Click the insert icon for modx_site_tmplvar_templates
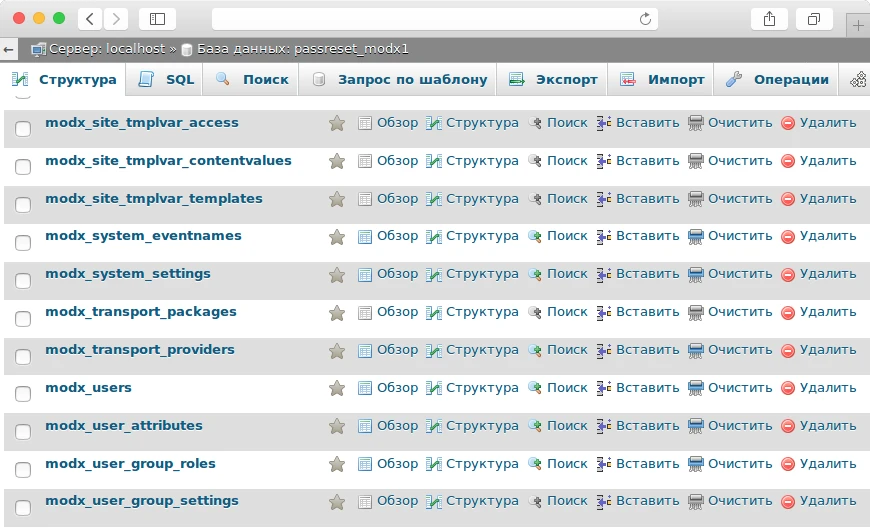 604,199
